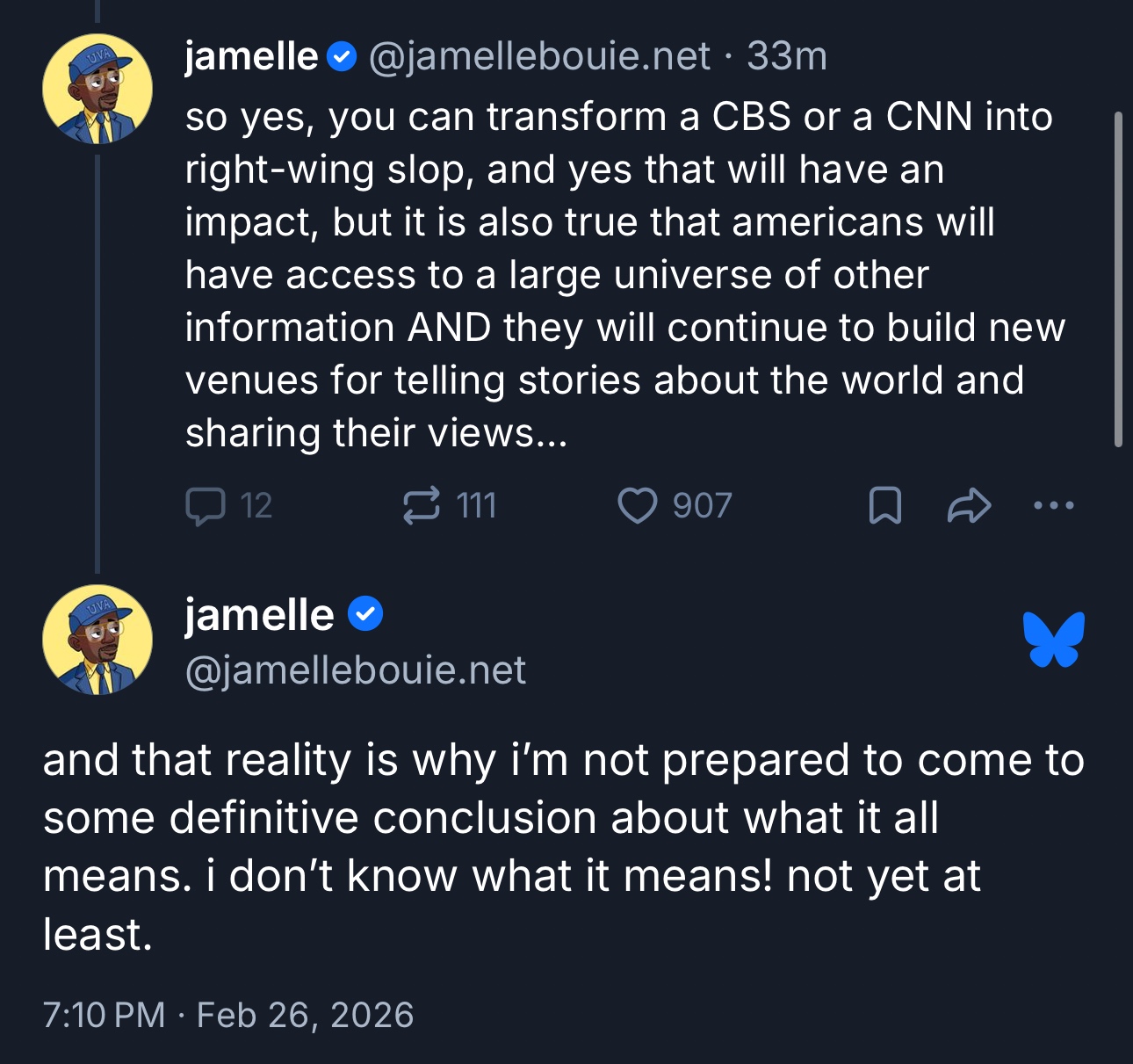Click the verified badge on the lower post

(365, 614)
